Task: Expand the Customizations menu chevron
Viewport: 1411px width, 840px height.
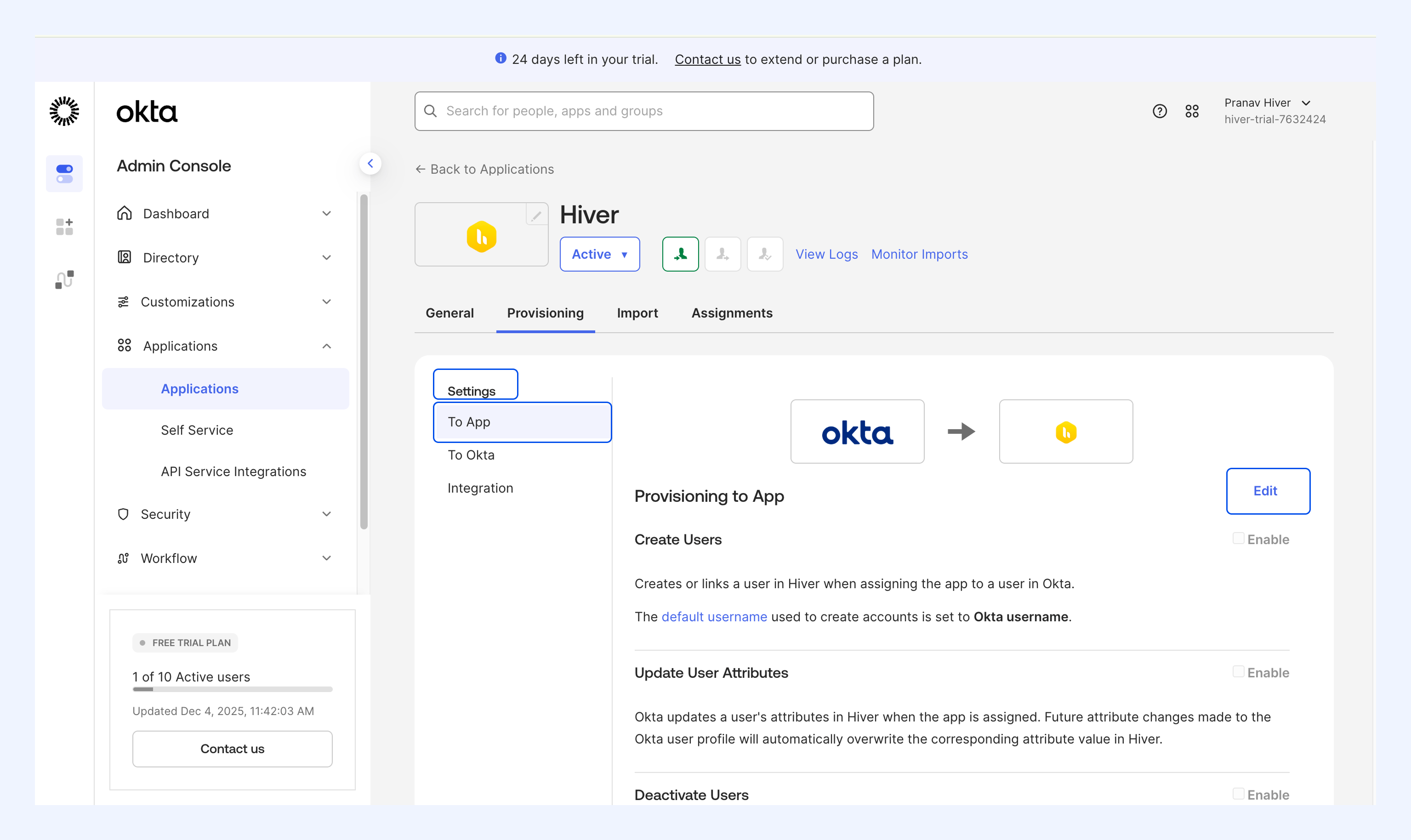Action: 327,302
